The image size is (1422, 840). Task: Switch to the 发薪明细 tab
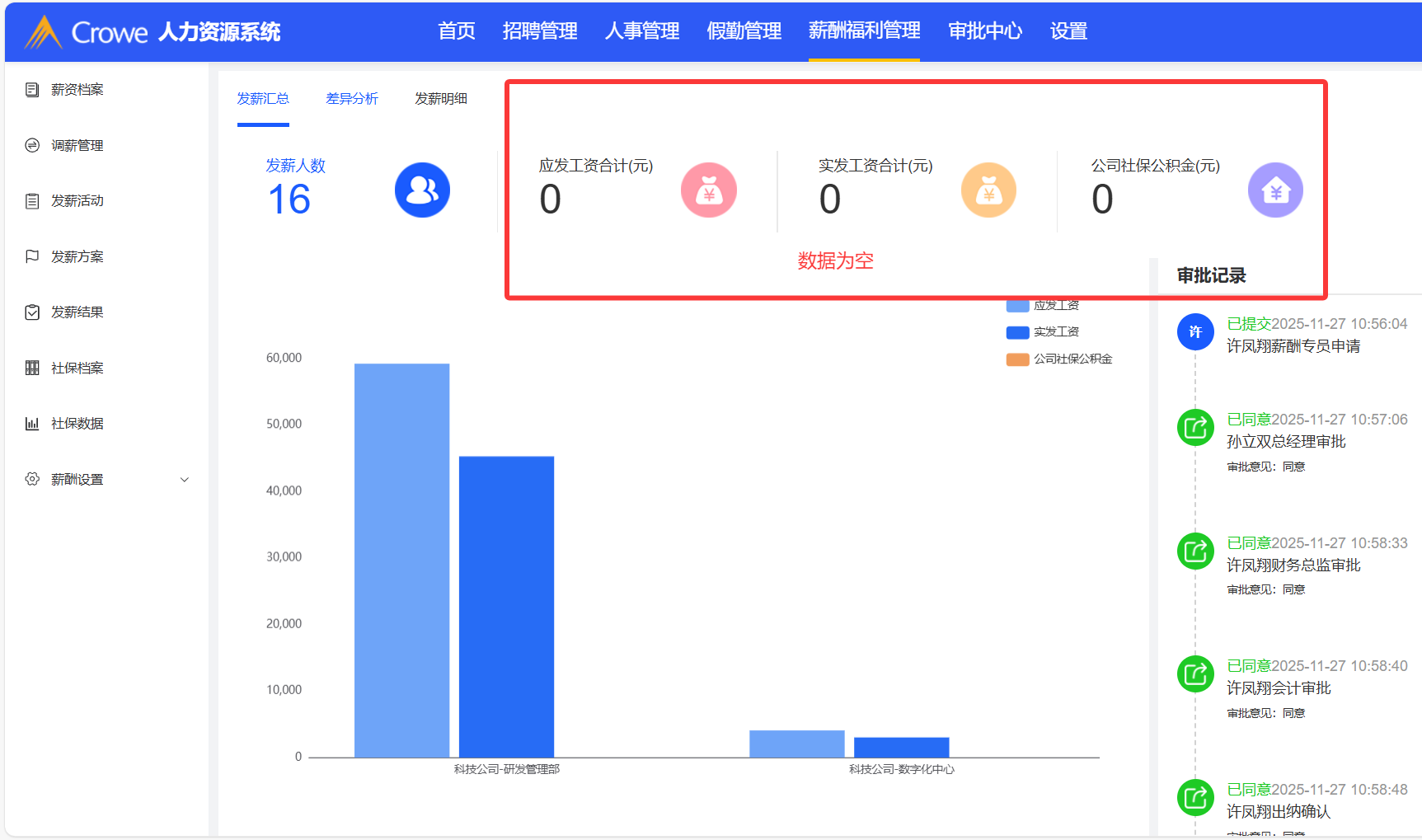tap(441, 99)
